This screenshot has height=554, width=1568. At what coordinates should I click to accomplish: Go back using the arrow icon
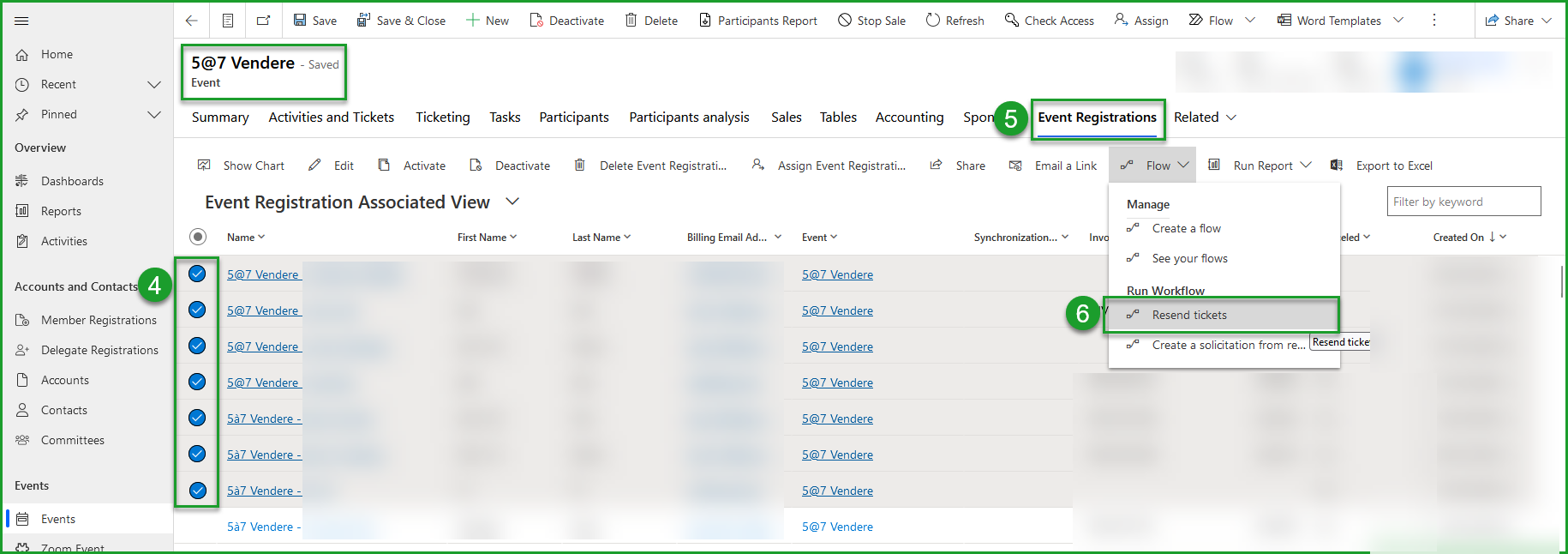point(191,21)
